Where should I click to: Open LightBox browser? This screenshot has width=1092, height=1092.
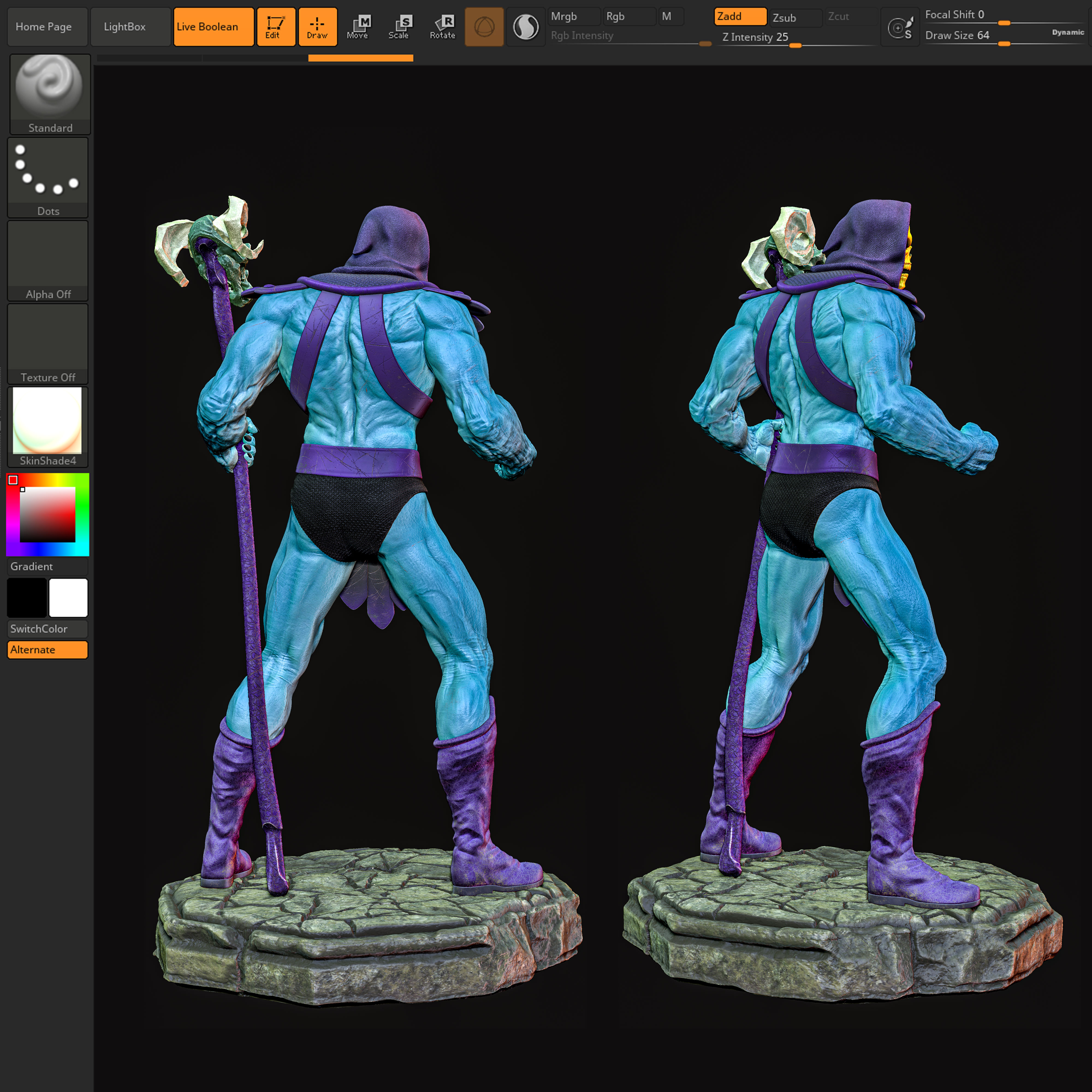point(130,26)
